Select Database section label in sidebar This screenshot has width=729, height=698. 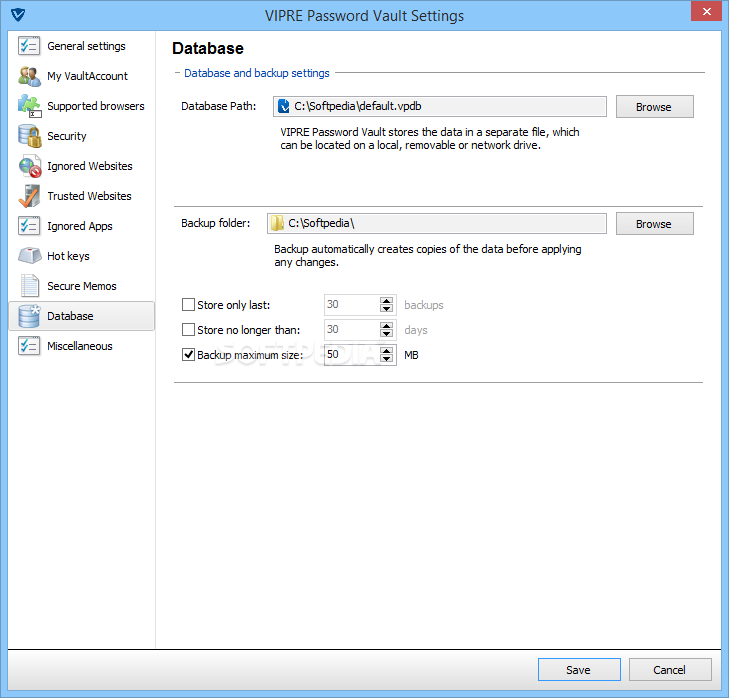(70, 316)
